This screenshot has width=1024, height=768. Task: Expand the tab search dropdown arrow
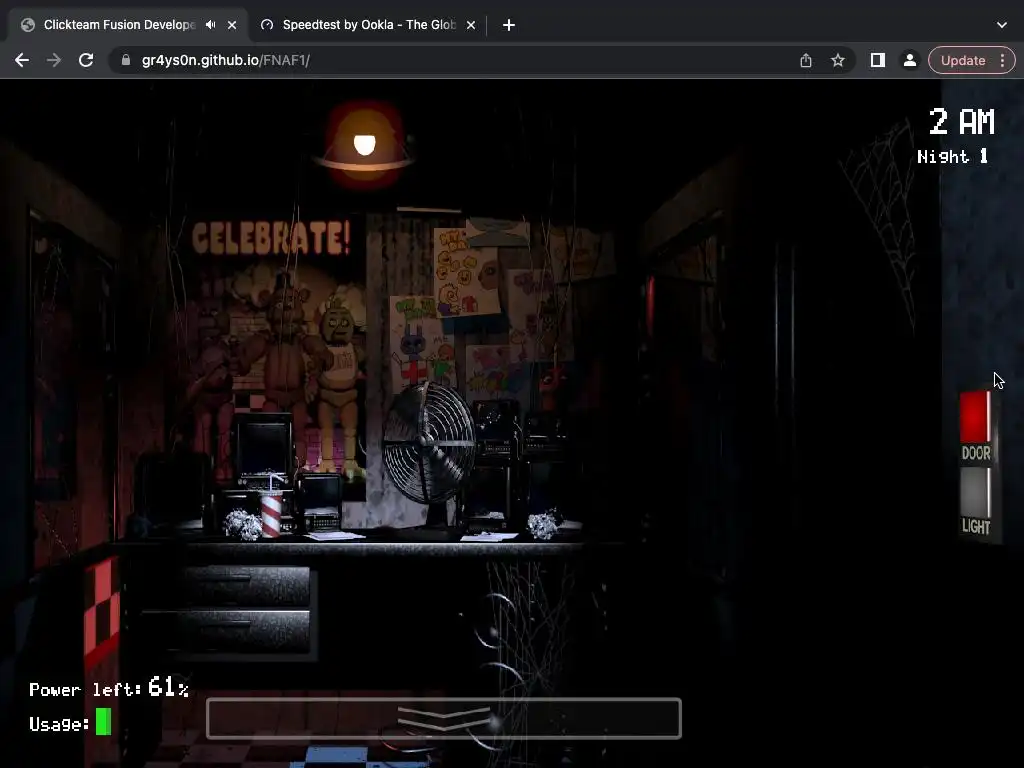click(x=1002, y=25)
